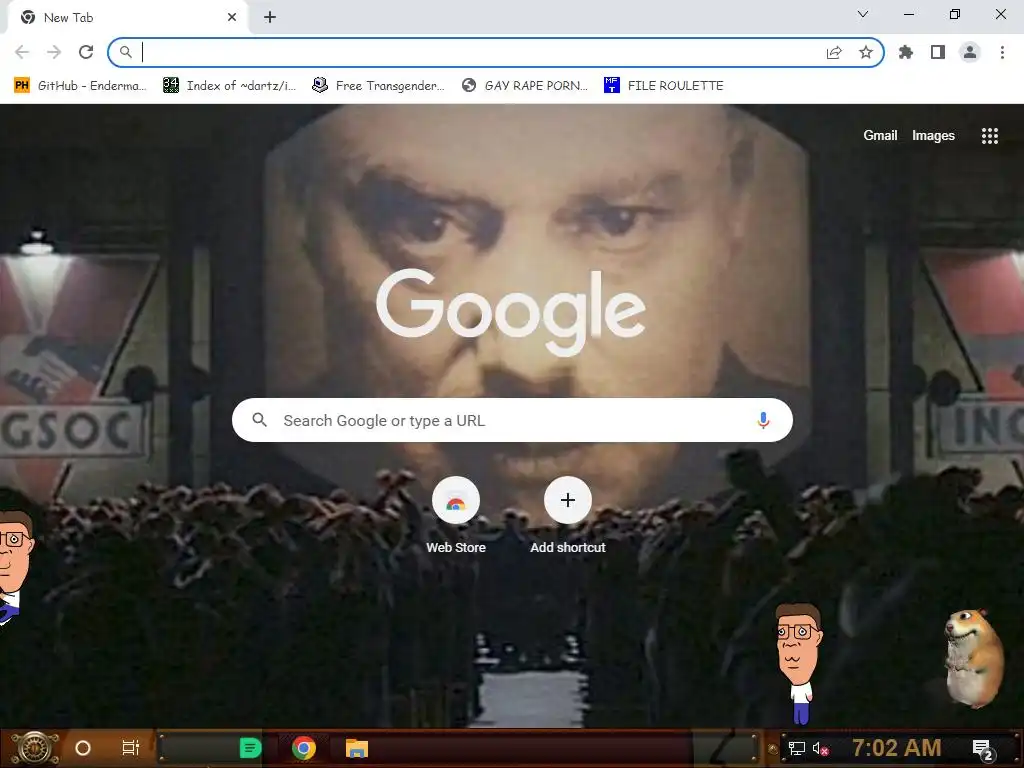This screenshot has height=768, width=1024.
Task: Click the network icon in system tray
Action: (x=796, y=748)
